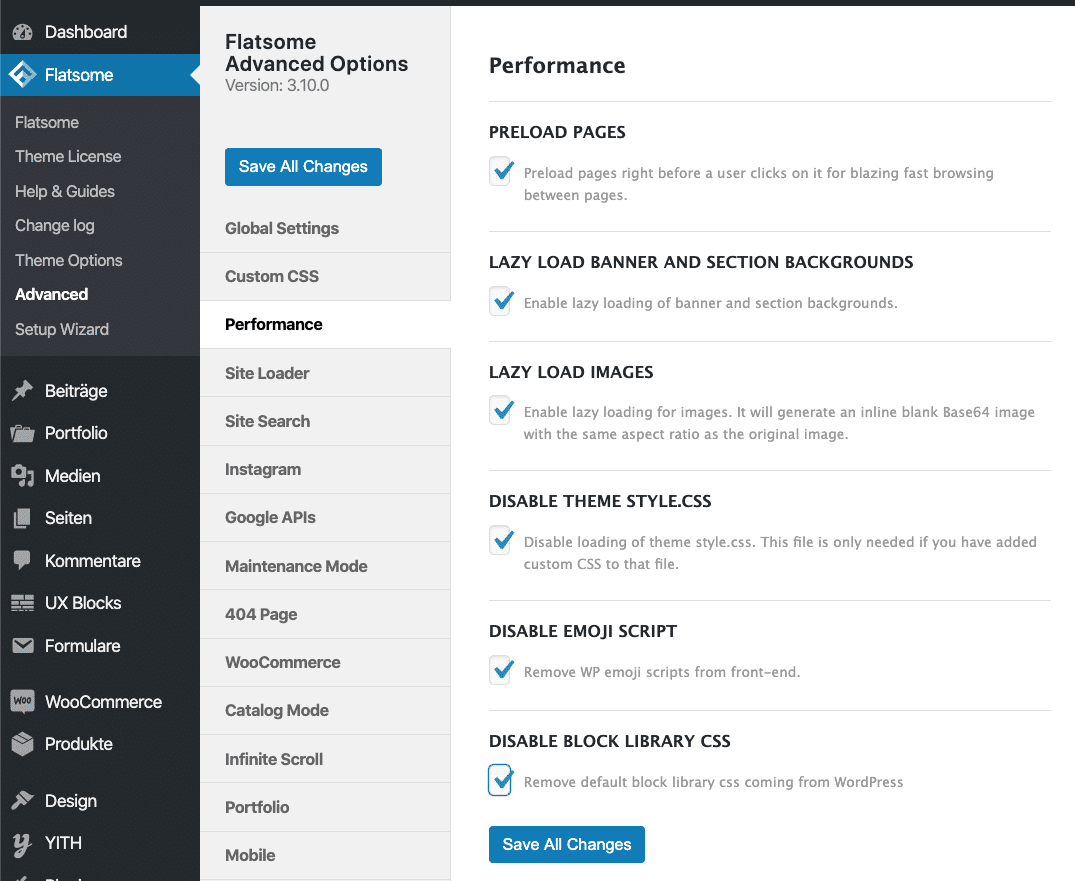Select the Performance tab
This screenshot has height=881, width=1075.
tap(325, 324)
